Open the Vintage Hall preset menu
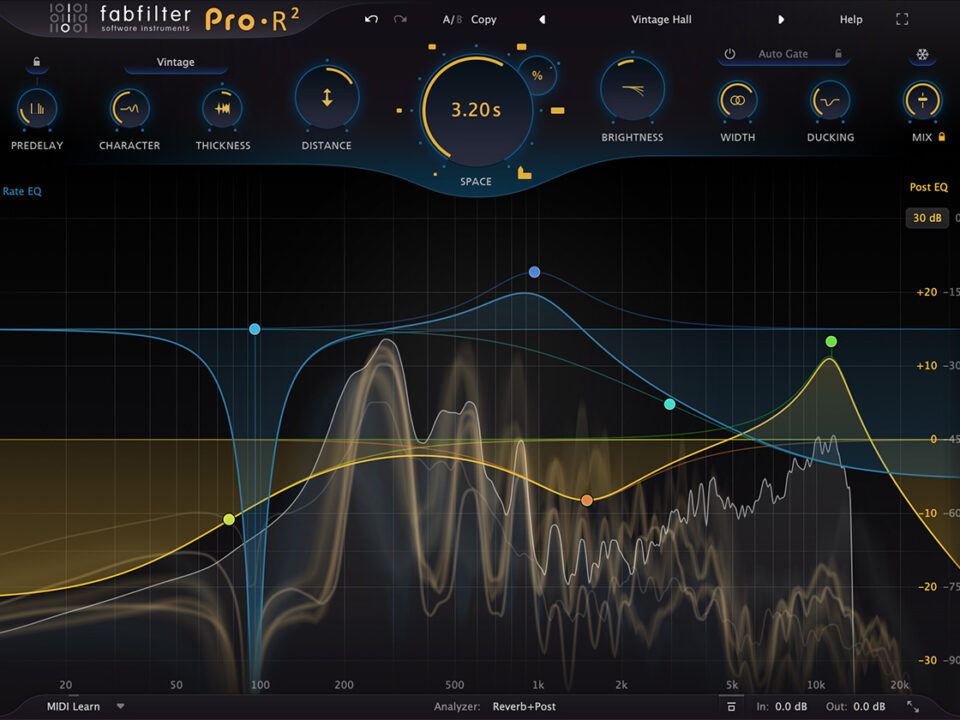Viewport: 960px width, 720px height. click(x=661, y=19)
